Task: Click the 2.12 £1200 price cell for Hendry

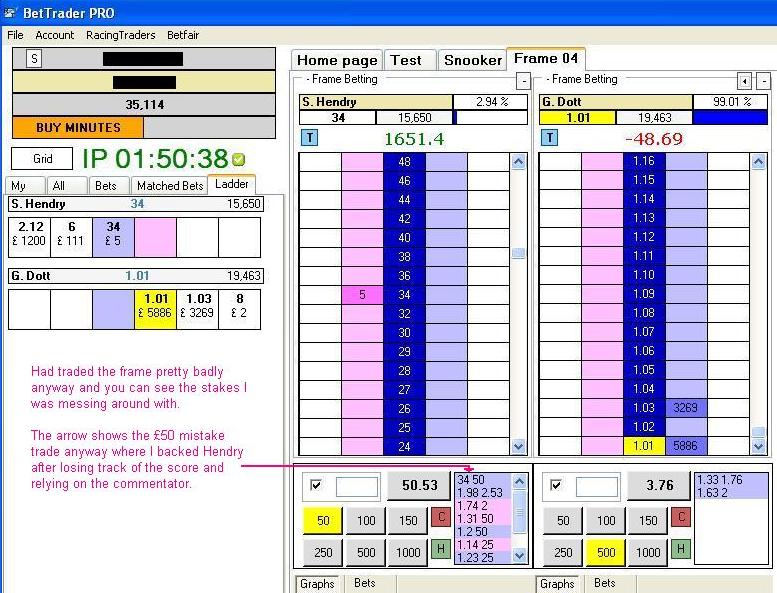Action: [30, 238]
